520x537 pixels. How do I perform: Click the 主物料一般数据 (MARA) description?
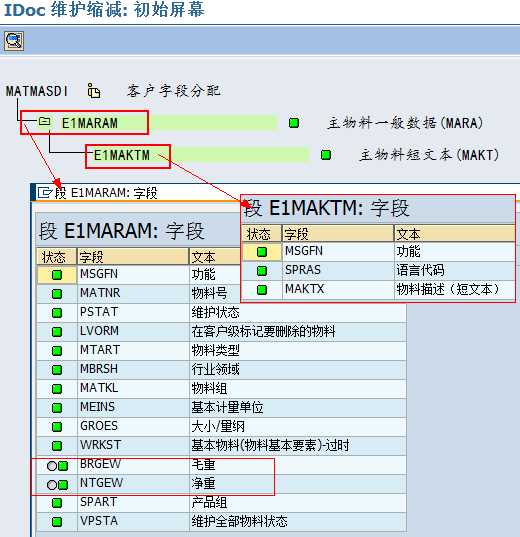(x=405, y=123)
